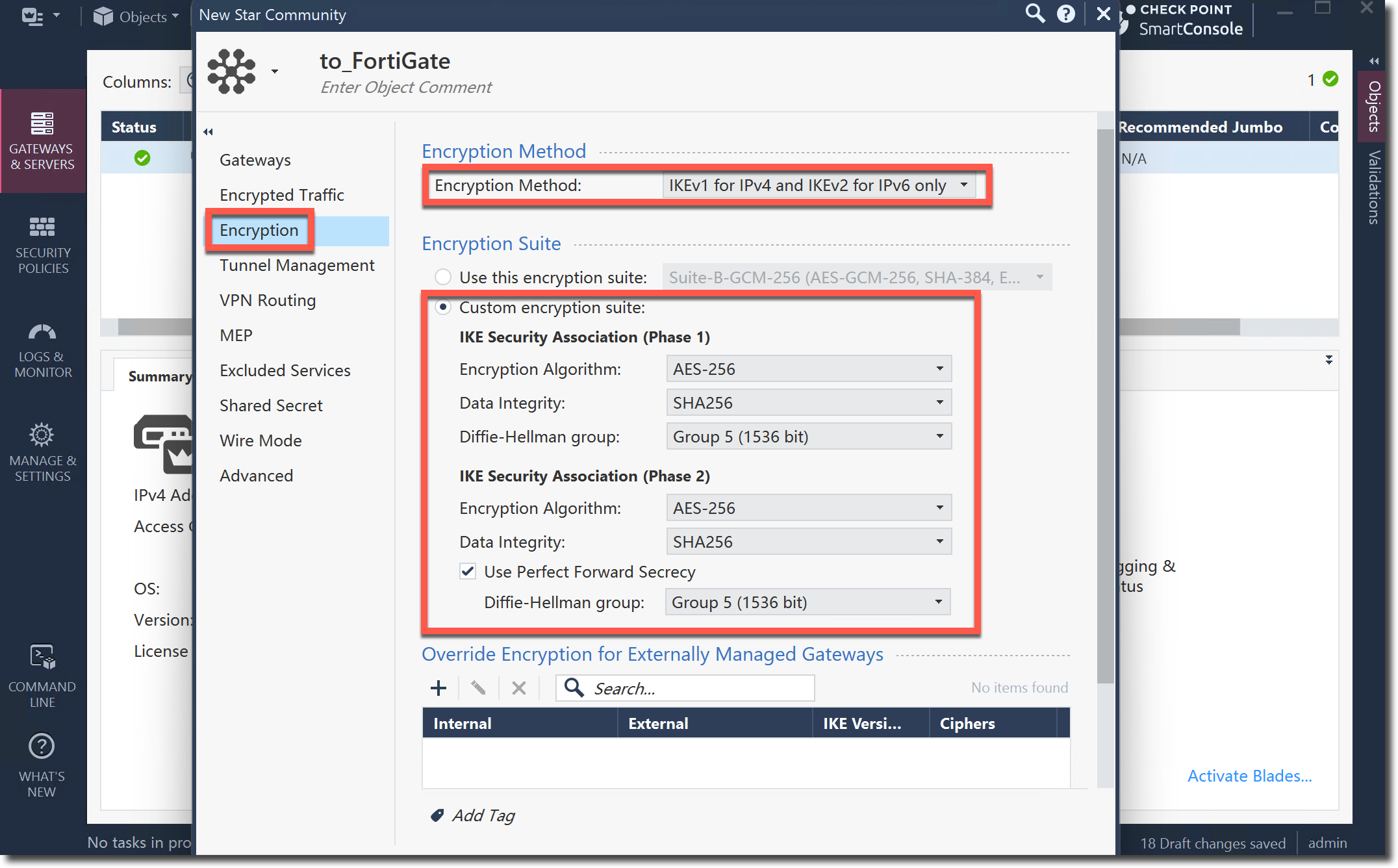Open the Encryption Method dropdown
The width and height of the screenshot is (1398, 868).
click(819, 185)
